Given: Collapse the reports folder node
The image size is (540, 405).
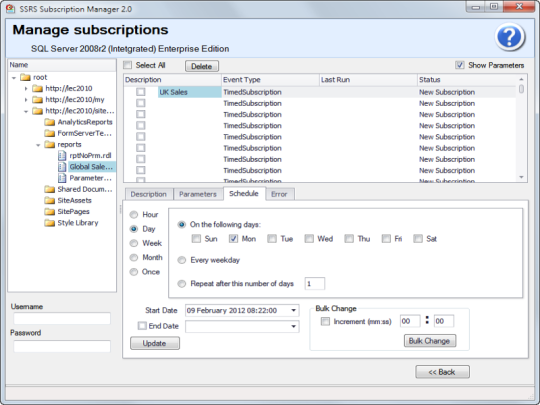Looking at the screenshot, I should (38, 145).
